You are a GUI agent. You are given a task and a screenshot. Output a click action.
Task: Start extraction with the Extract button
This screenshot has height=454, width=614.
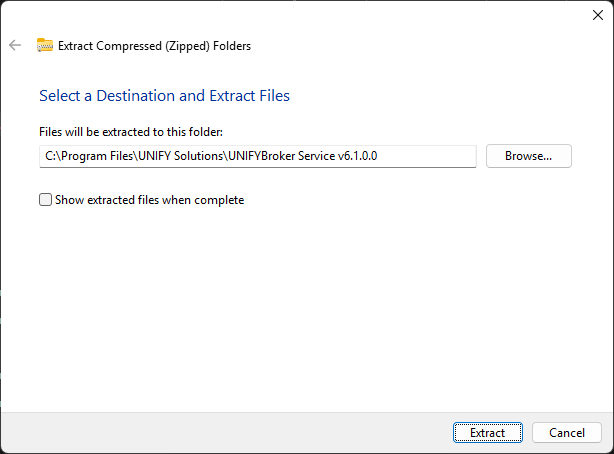point(488,432)
